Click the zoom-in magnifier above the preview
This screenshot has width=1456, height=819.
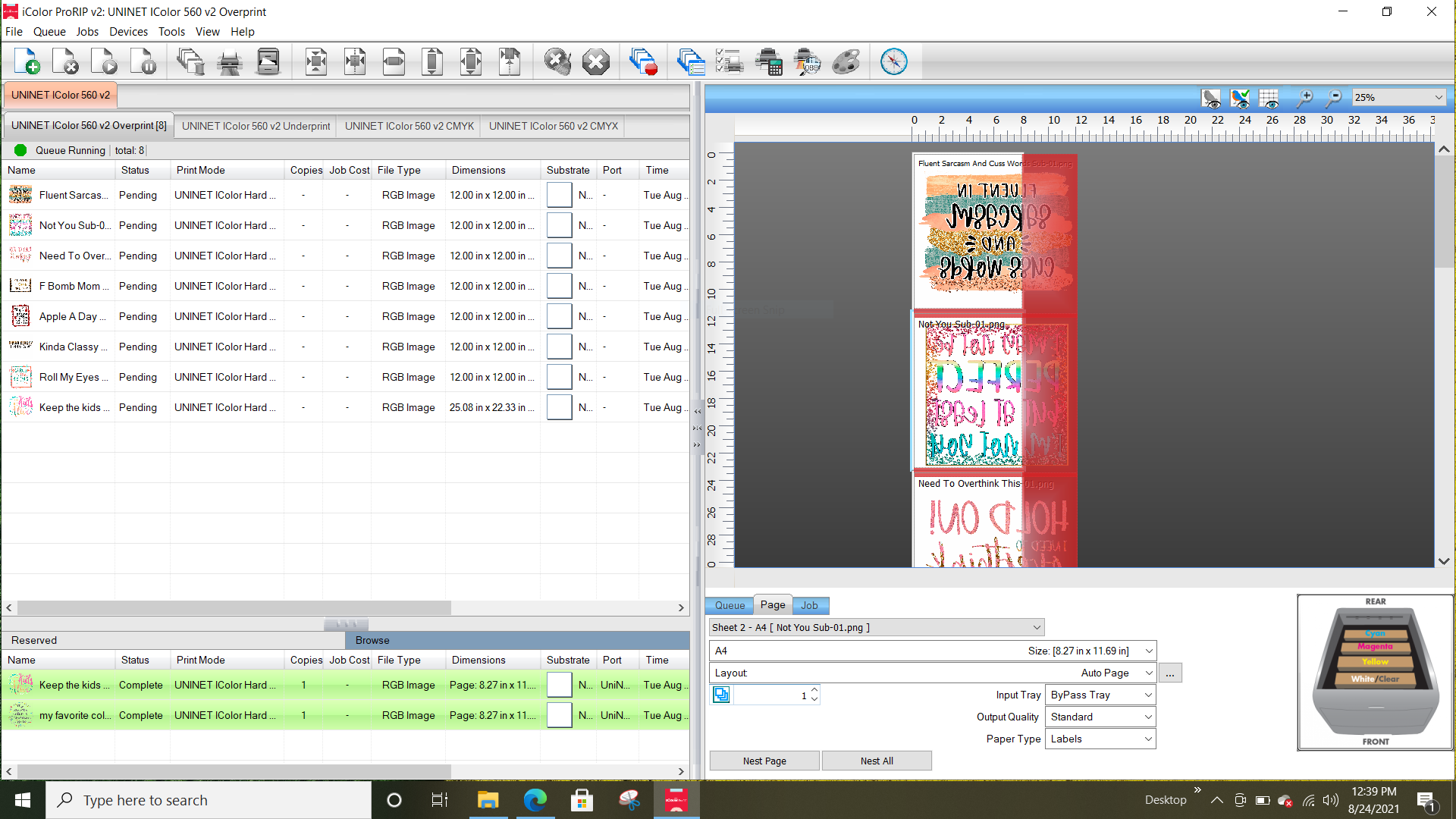1305,99
